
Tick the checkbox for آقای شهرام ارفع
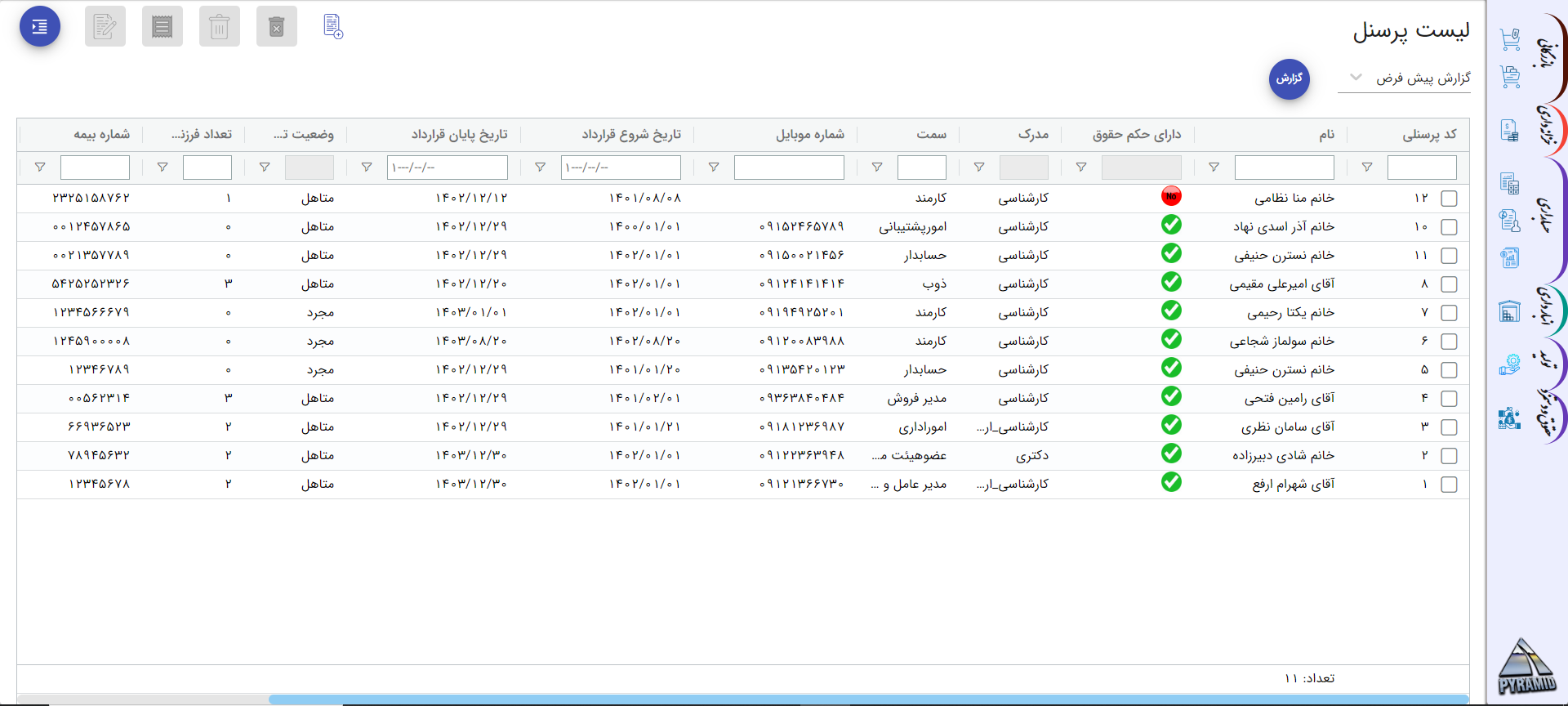1449,485
